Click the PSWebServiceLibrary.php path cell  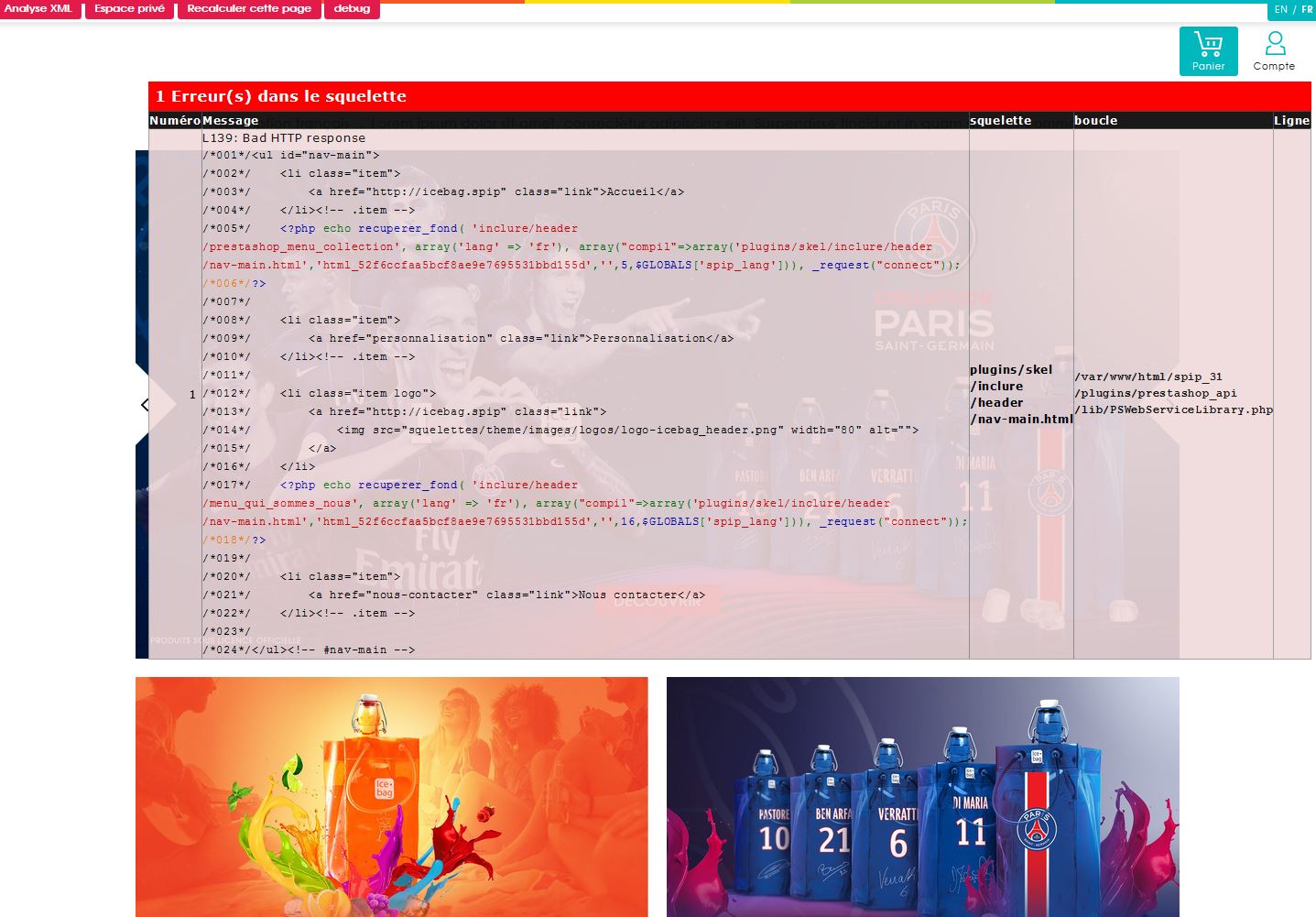tap(1173, 393)
